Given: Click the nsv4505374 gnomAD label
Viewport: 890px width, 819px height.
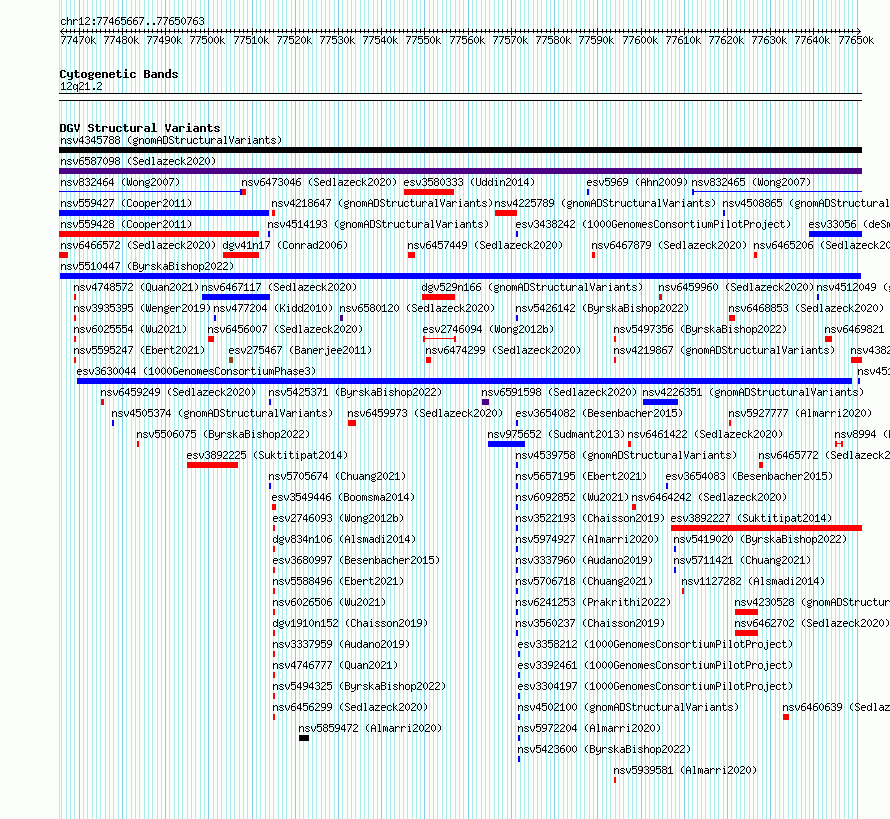Looking at the screenshot, I should pyautogui.click(x=222, y=413).
